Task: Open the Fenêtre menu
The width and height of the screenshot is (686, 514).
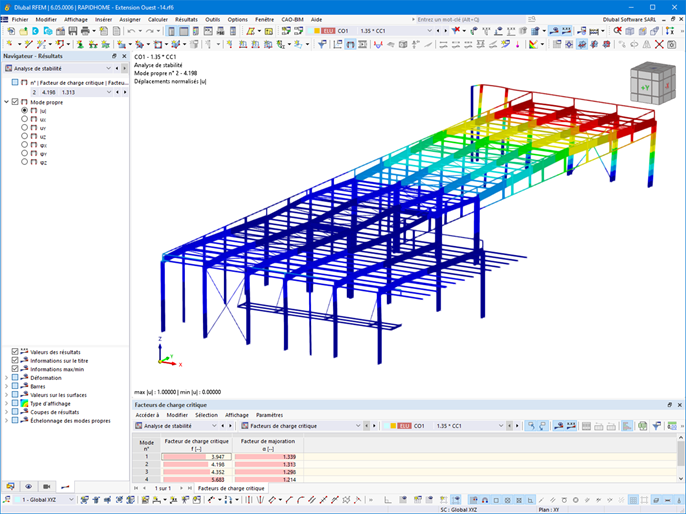Action: point(264,20)
